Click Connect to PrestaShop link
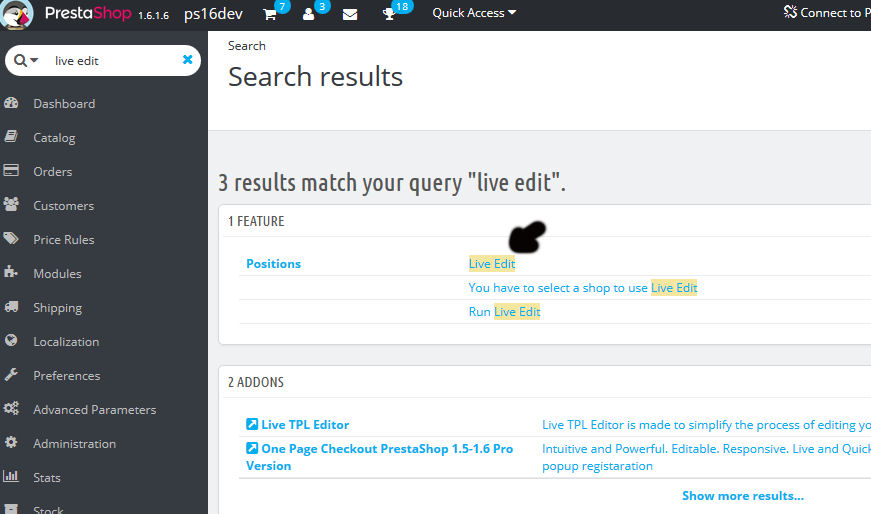Image resolution: width=871 pixels, height=514 pixels. (827, 13)
